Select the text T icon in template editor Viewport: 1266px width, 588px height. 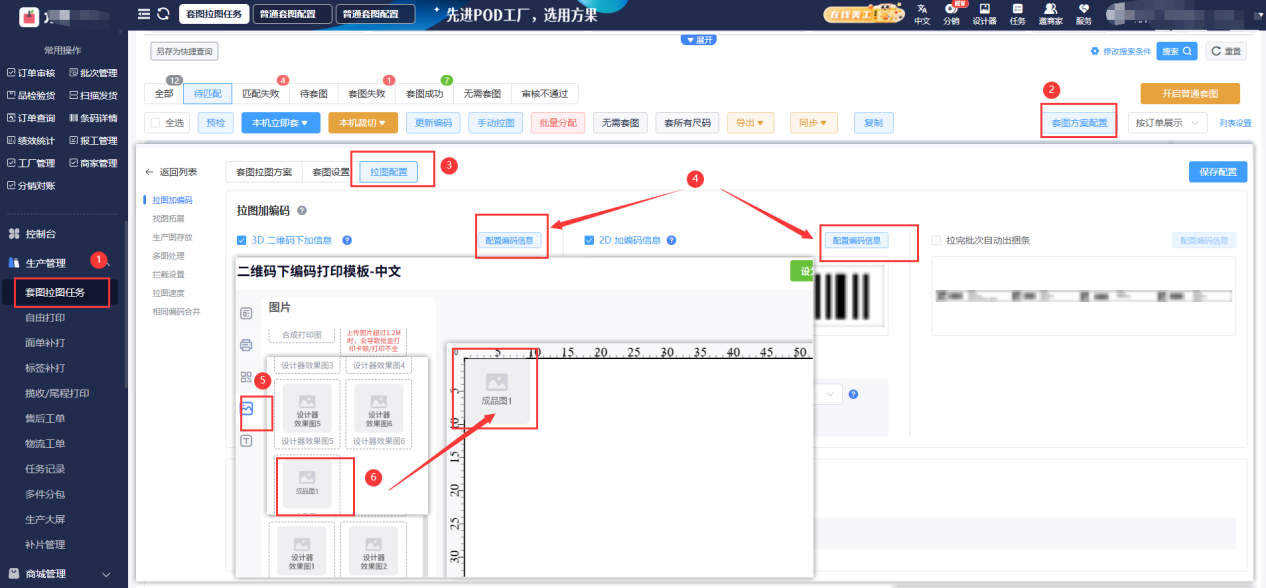tap(246, 441)
